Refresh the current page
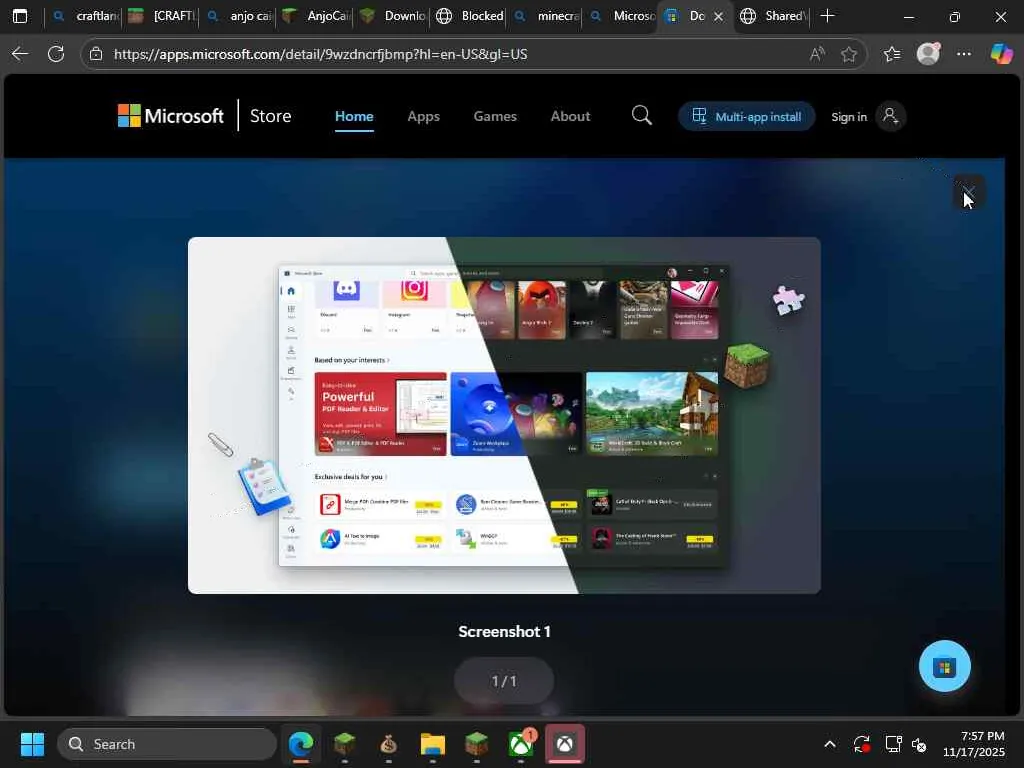Image resolution: width=1024 pixels, height=768 pixels. 56,54
